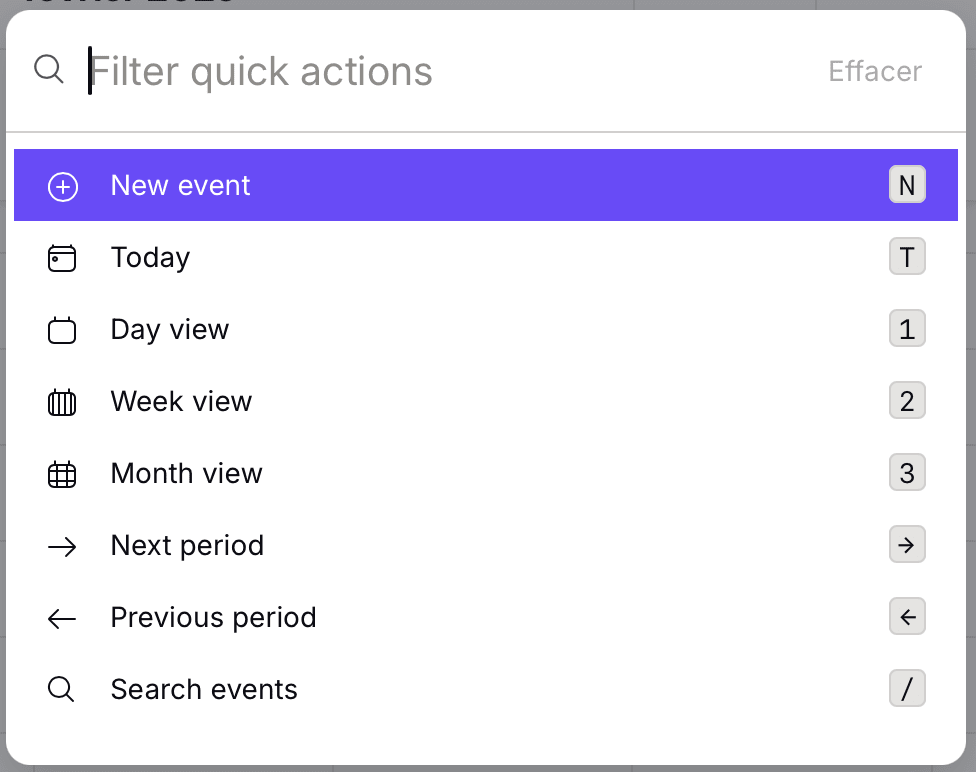The width and height of the screenshot is (976, 772).
Task: Open Month view from quick actions
Action: (x=187, y=474)
